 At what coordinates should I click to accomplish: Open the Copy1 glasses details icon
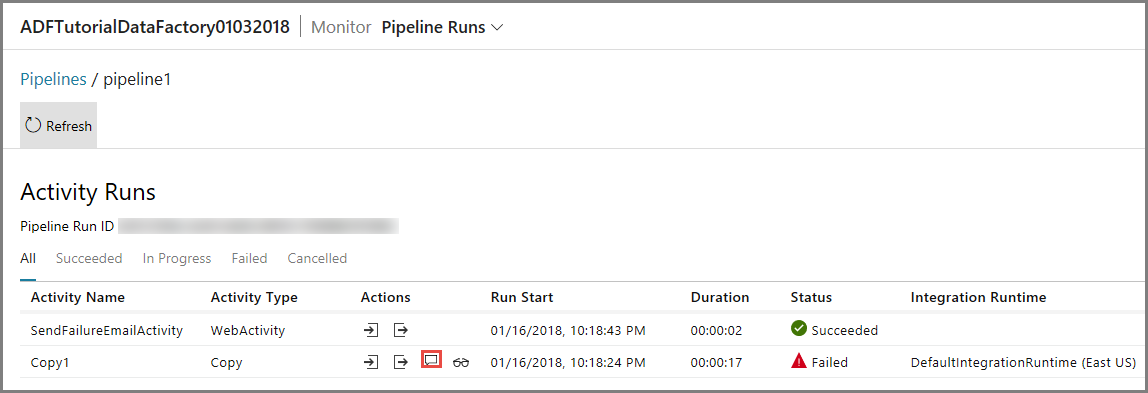coord(461,362)
